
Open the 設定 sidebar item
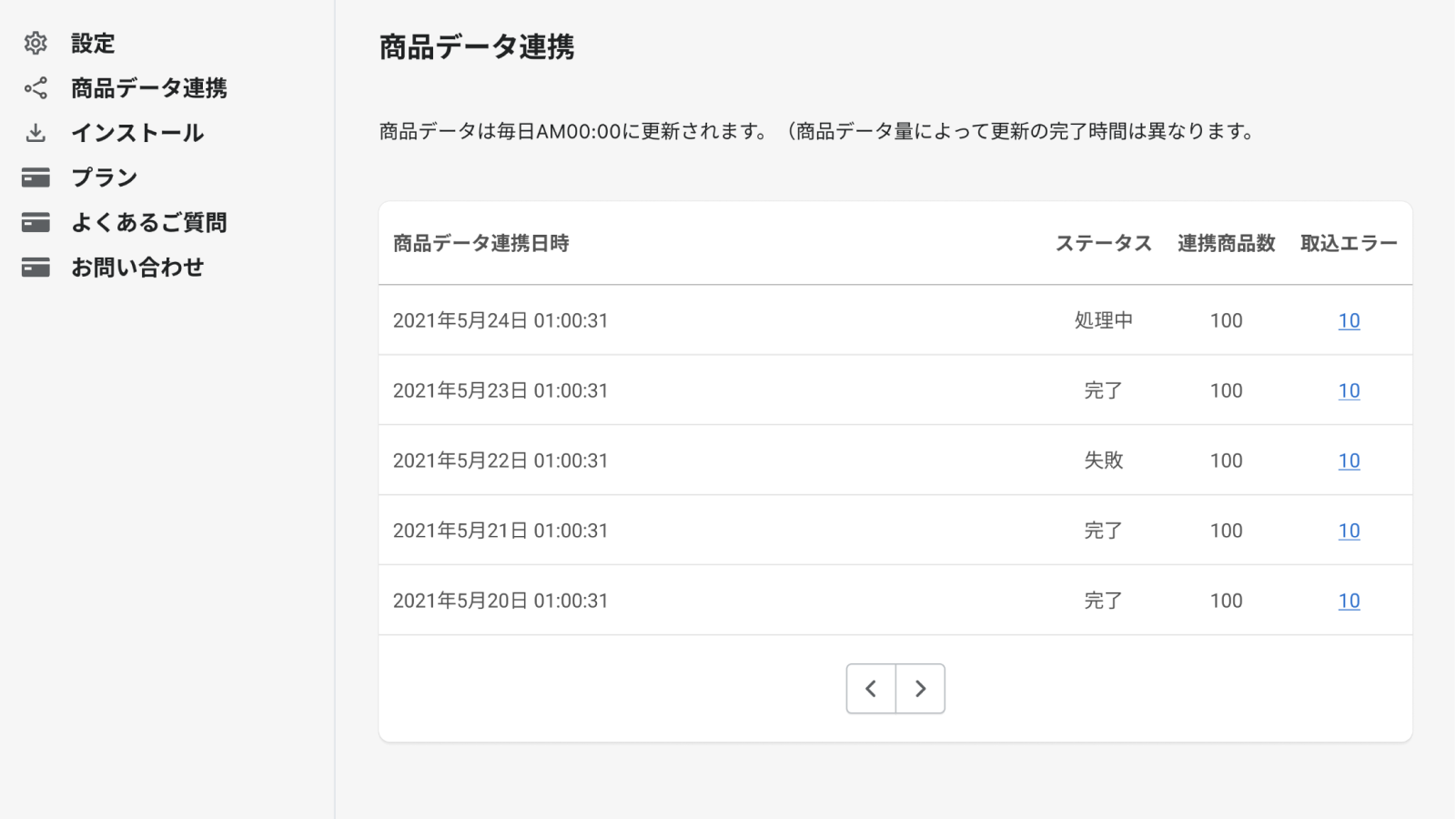(x=93, y=43)
